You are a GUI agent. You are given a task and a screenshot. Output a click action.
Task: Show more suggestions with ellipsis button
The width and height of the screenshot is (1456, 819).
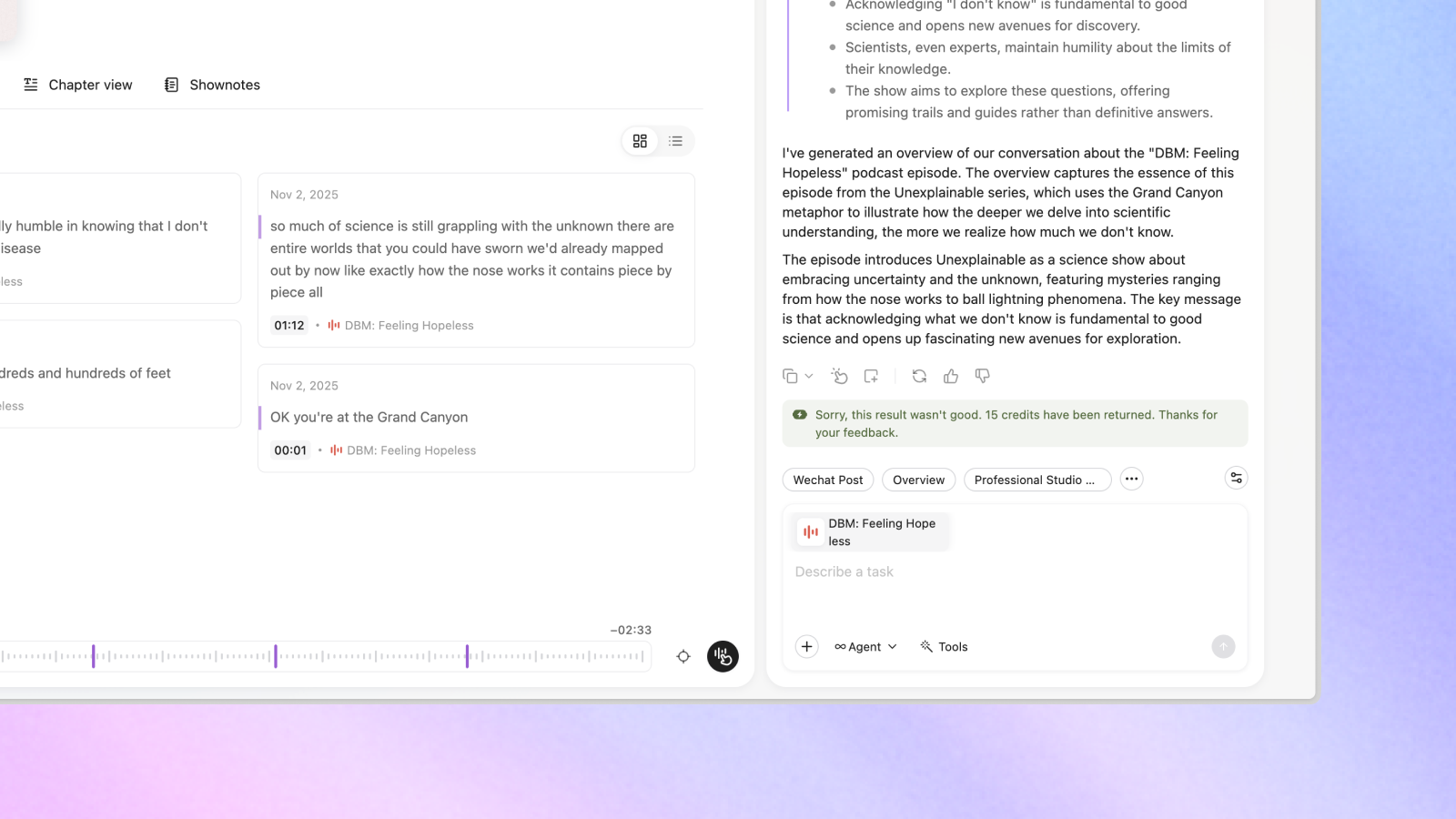click(1131, 479)
